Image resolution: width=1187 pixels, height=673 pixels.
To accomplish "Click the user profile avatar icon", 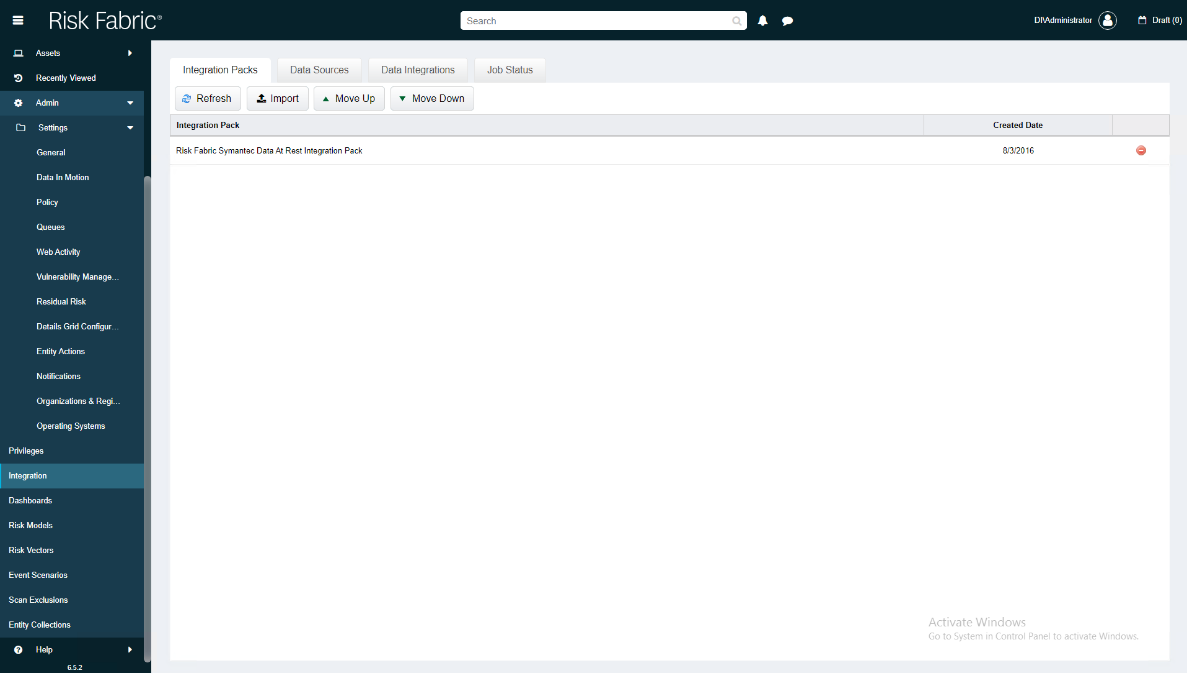I will (x=1107, y=20).
